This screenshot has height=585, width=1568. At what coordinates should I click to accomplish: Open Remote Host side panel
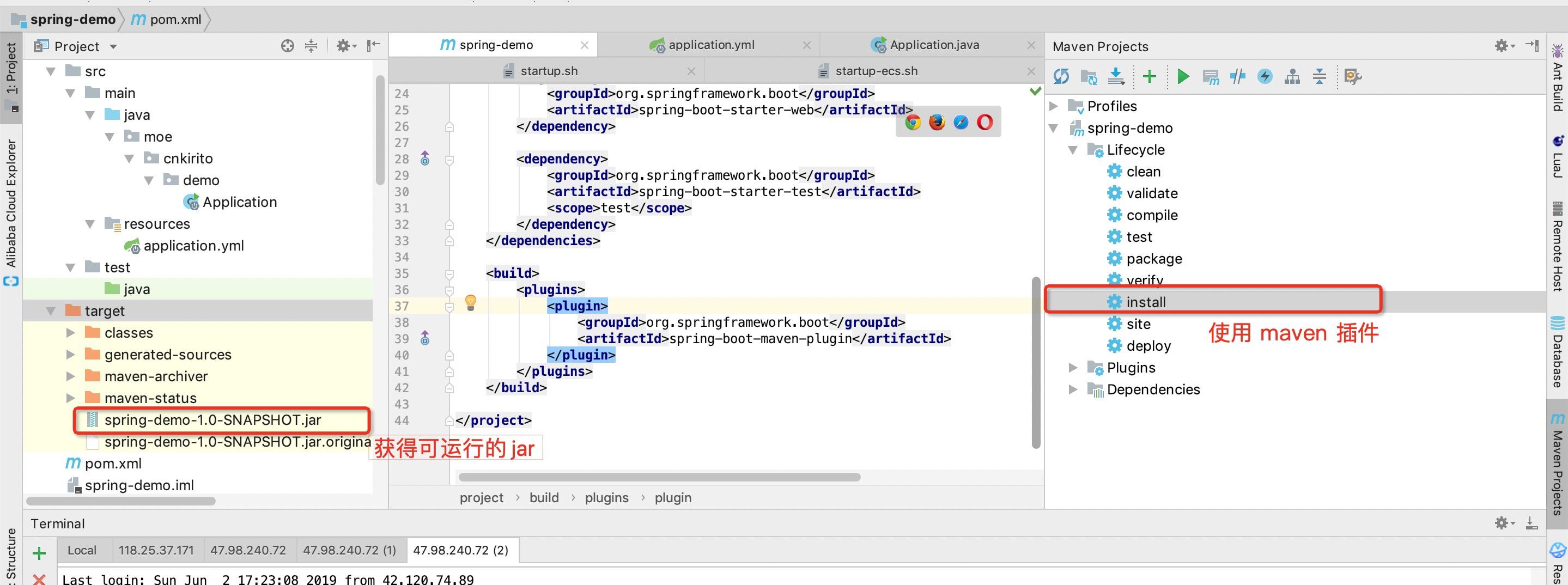[1558, 247]
